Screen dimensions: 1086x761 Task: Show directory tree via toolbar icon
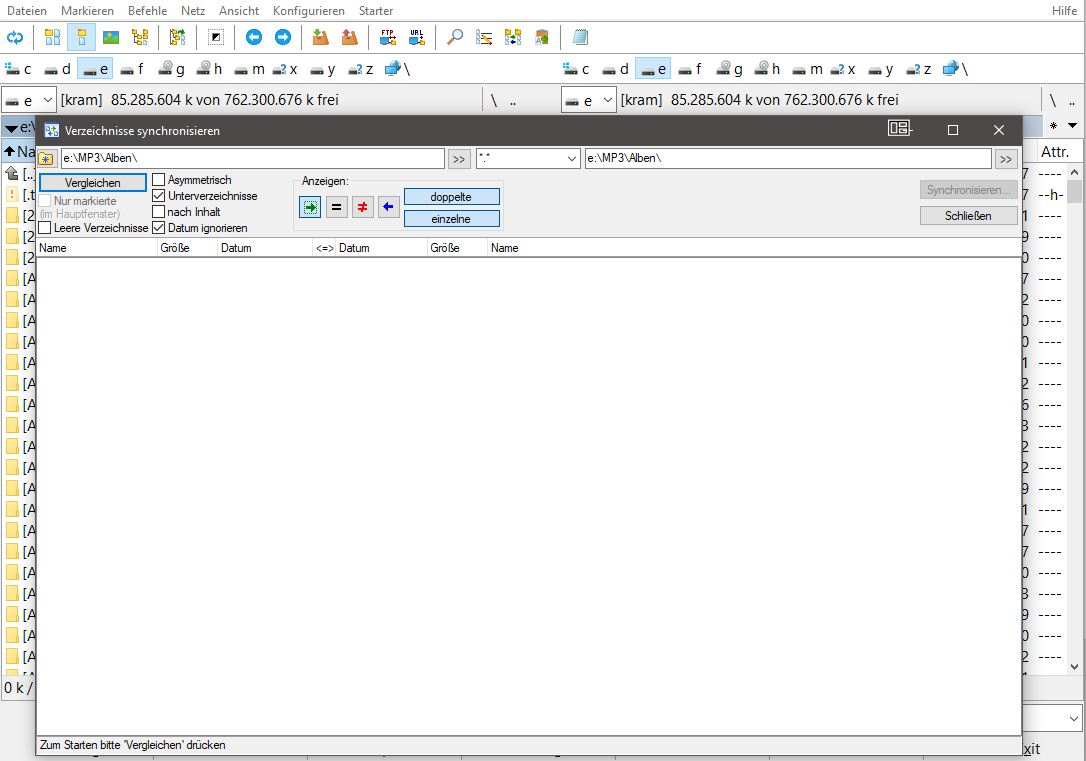(x=141, y=37)
